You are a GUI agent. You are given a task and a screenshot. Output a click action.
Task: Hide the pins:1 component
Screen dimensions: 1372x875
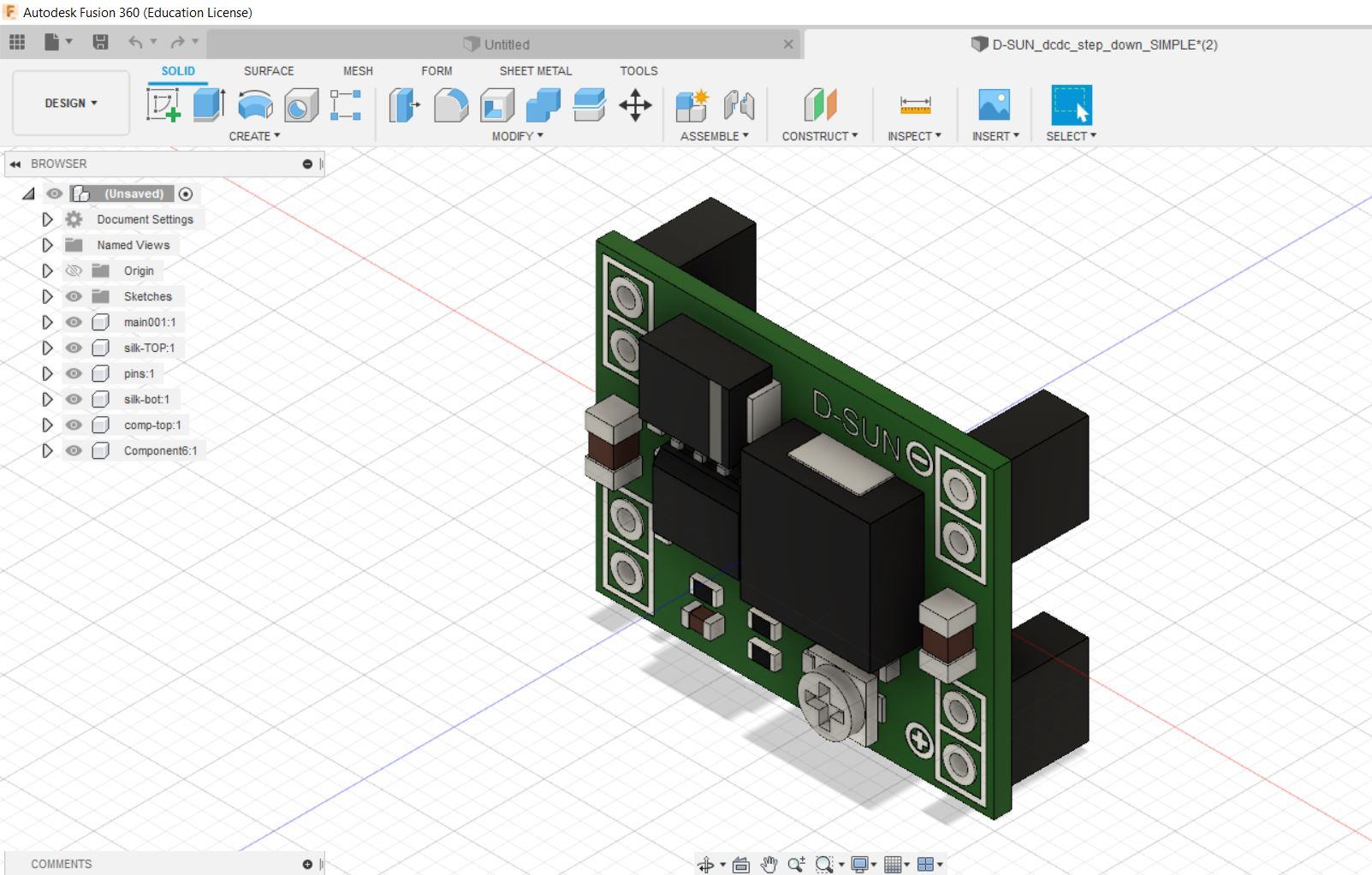74,373
